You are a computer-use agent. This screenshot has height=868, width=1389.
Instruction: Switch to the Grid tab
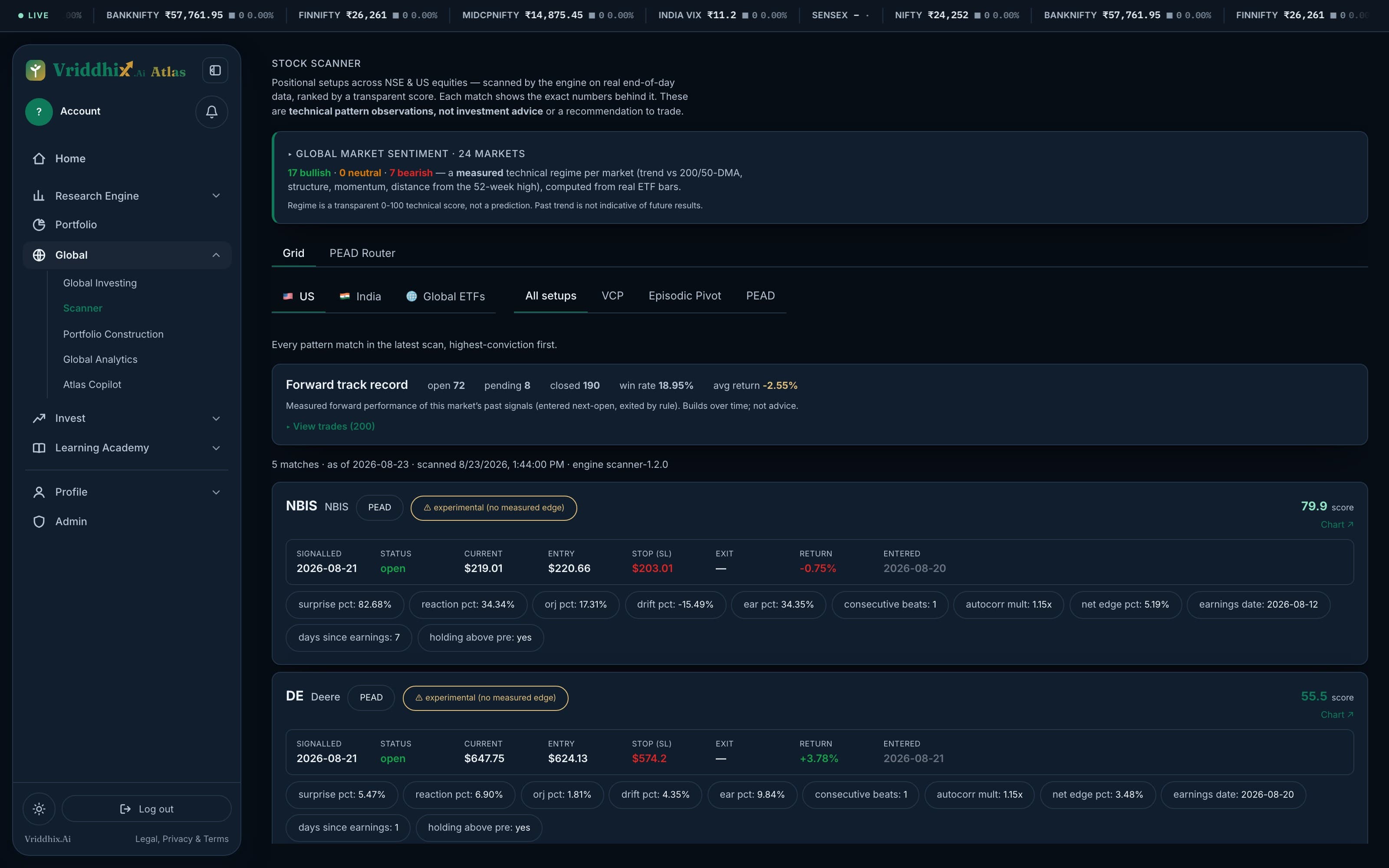pyautogui.click(x=293, y=253)
